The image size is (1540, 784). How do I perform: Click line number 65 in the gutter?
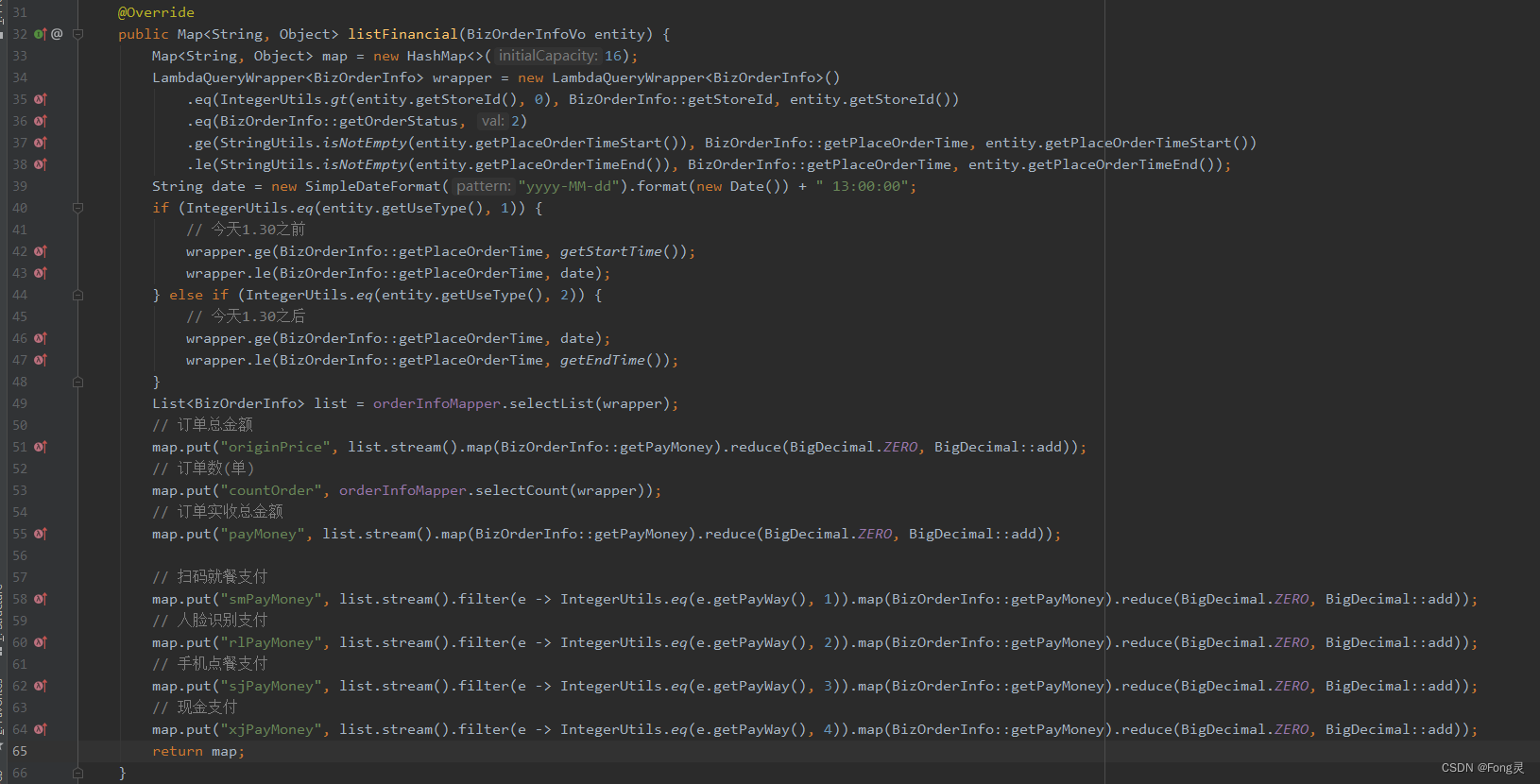click(x=20, y=751)
